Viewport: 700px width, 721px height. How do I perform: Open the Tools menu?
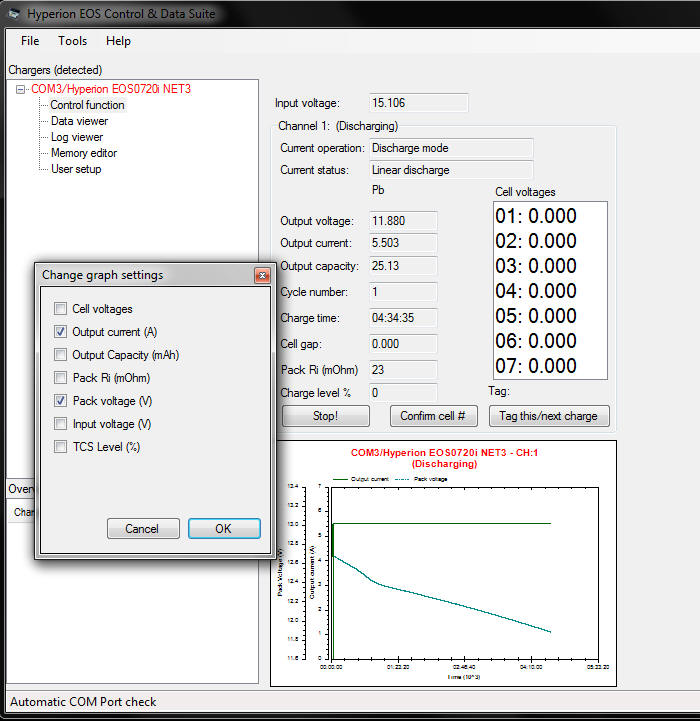click(x=72, y=41)
